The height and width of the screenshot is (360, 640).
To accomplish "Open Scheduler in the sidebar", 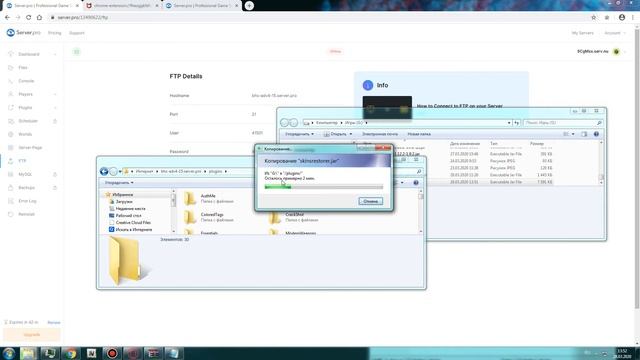I will pos(28,121).
